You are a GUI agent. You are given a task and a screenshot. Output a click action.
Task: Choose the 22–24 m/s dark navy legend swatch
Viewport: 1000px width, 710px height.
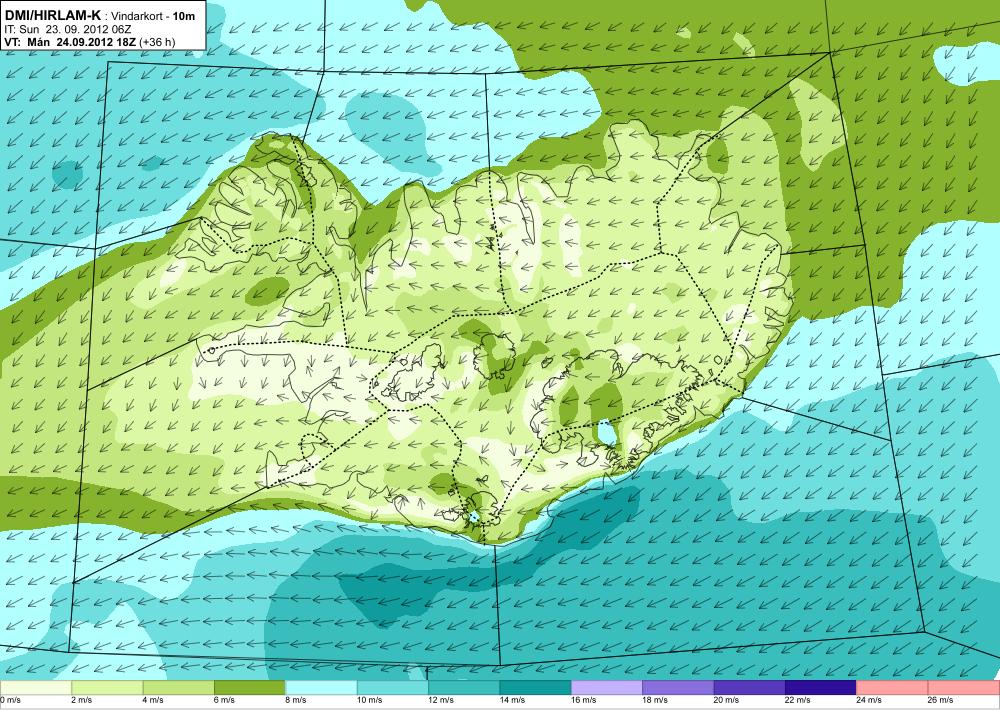[x=821, y=688]
